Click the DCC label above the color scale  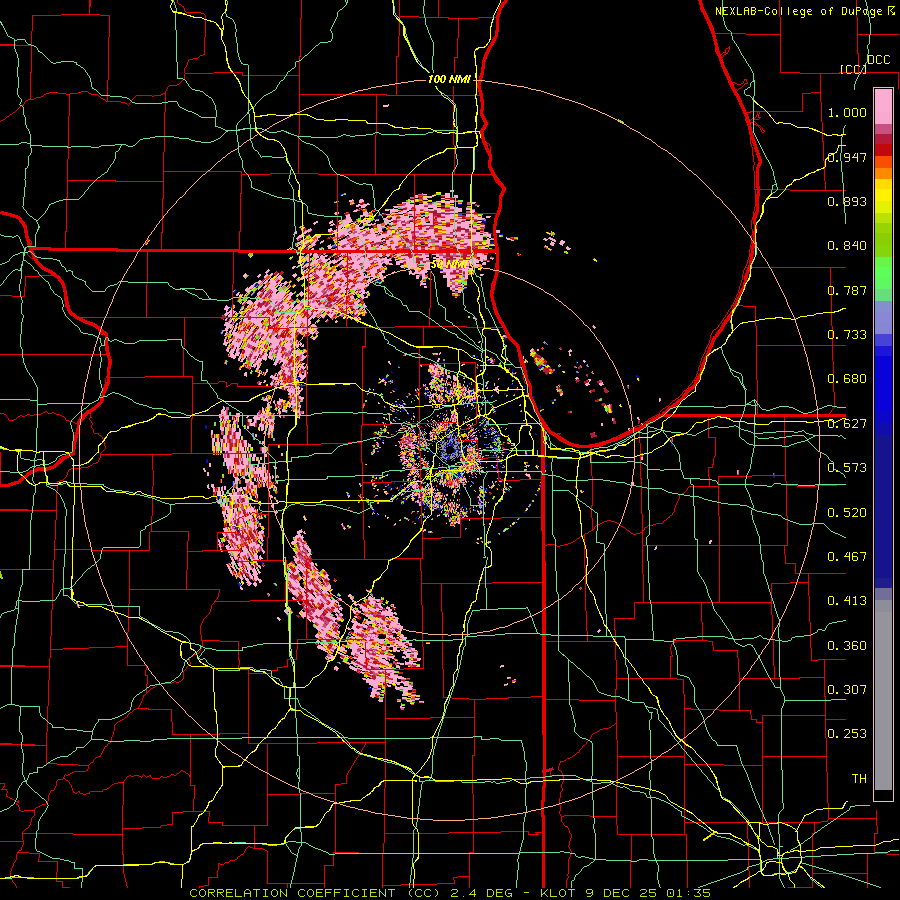[878, 60]
